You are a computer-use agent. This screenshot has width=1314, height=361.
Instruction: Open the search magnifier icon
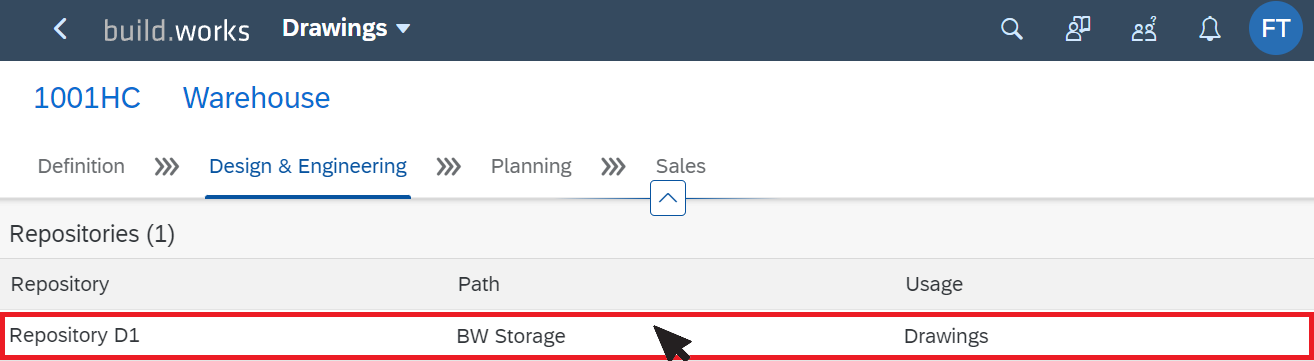(1012, 29)
